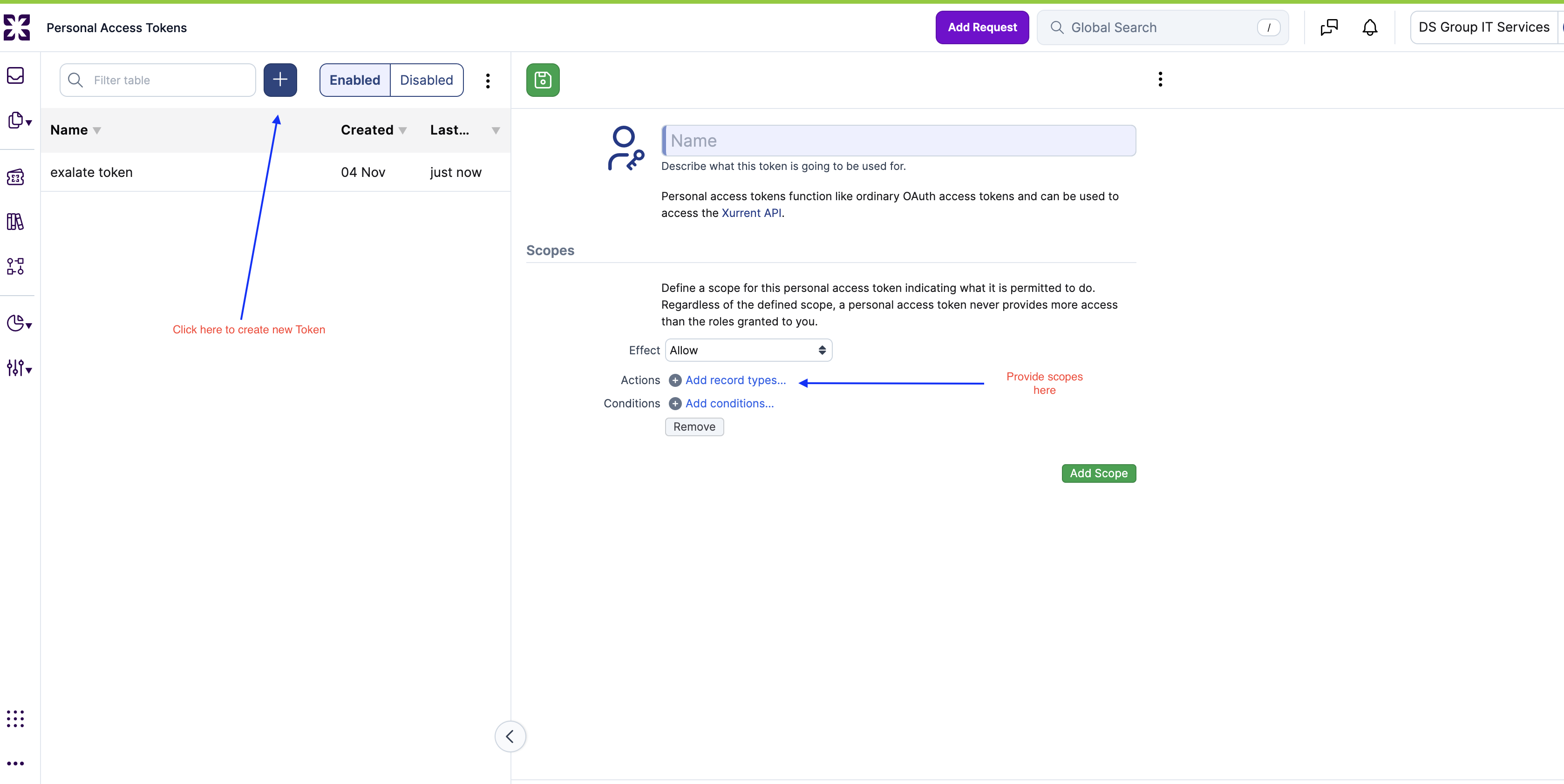Collapse the token list panel arrow
The height and width of the screenshot is (784, 1564).
pos(510,736)
